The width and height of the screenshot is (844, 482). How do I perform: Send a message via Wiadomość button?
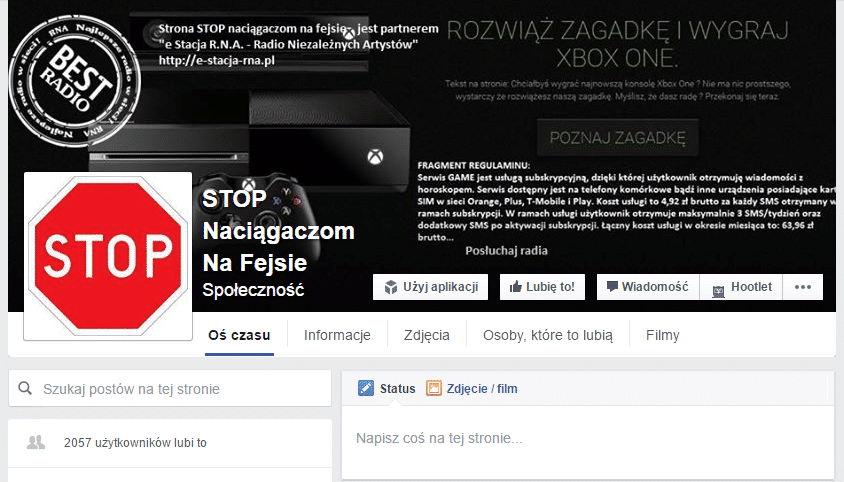click(x=648, y=287)
